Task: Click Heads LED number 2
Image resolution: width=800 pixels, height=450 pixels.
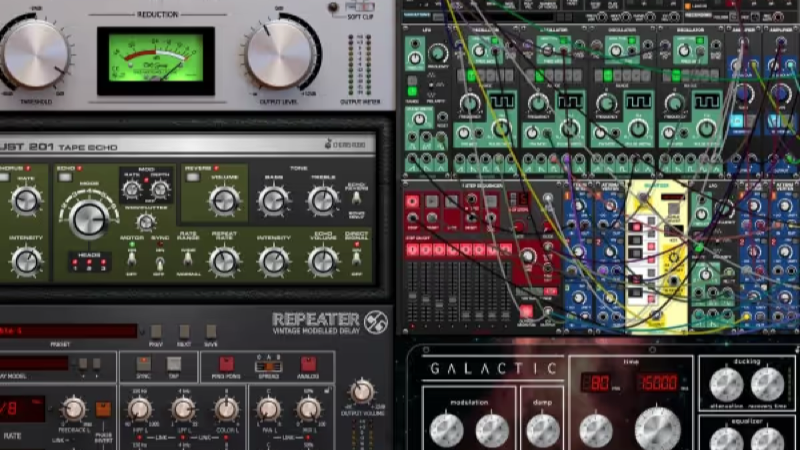Action: click(89, 264)
